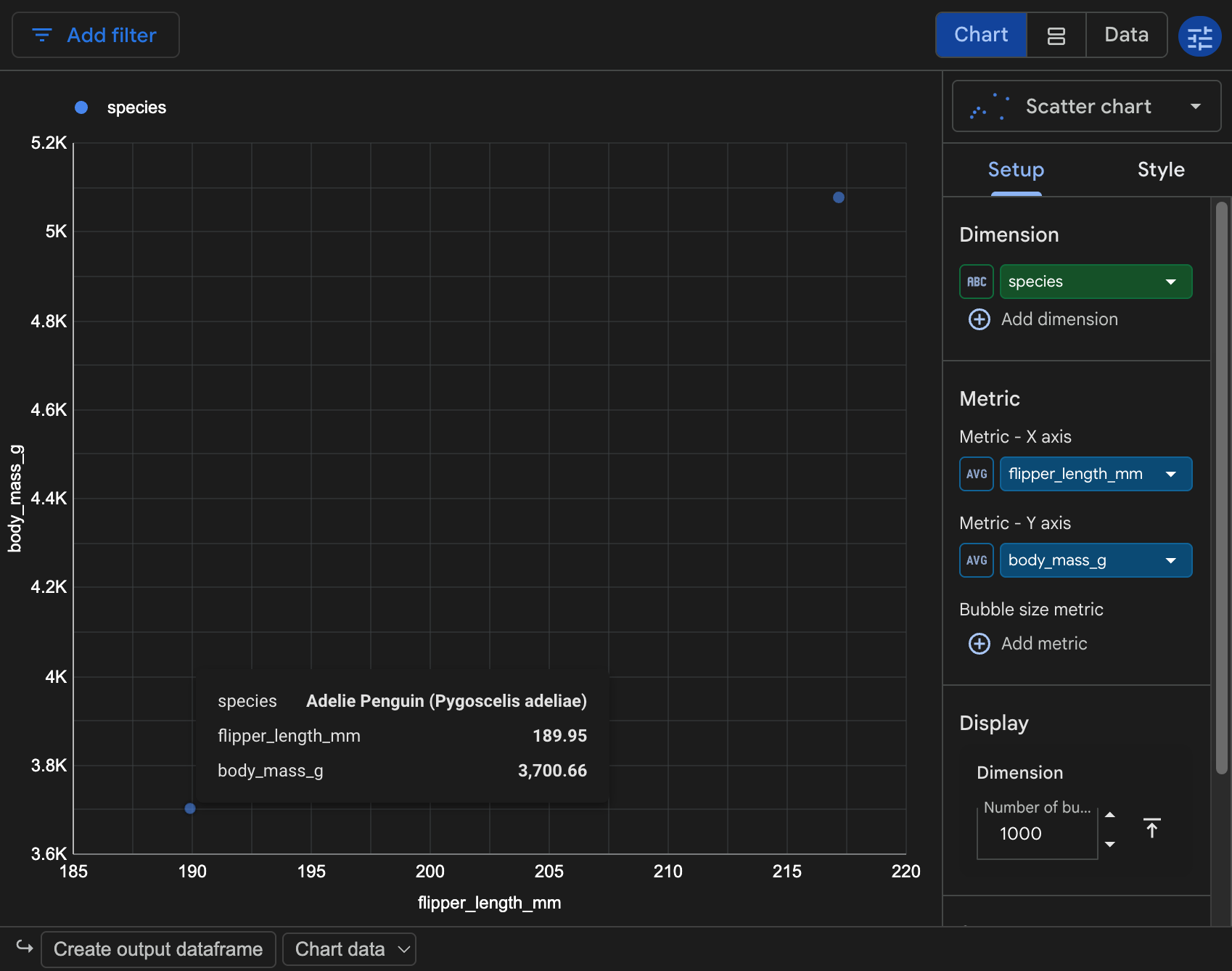Open the Style tab
Image resolution: width=1232 pixels, height=971 pixels.
[1161, 170]
